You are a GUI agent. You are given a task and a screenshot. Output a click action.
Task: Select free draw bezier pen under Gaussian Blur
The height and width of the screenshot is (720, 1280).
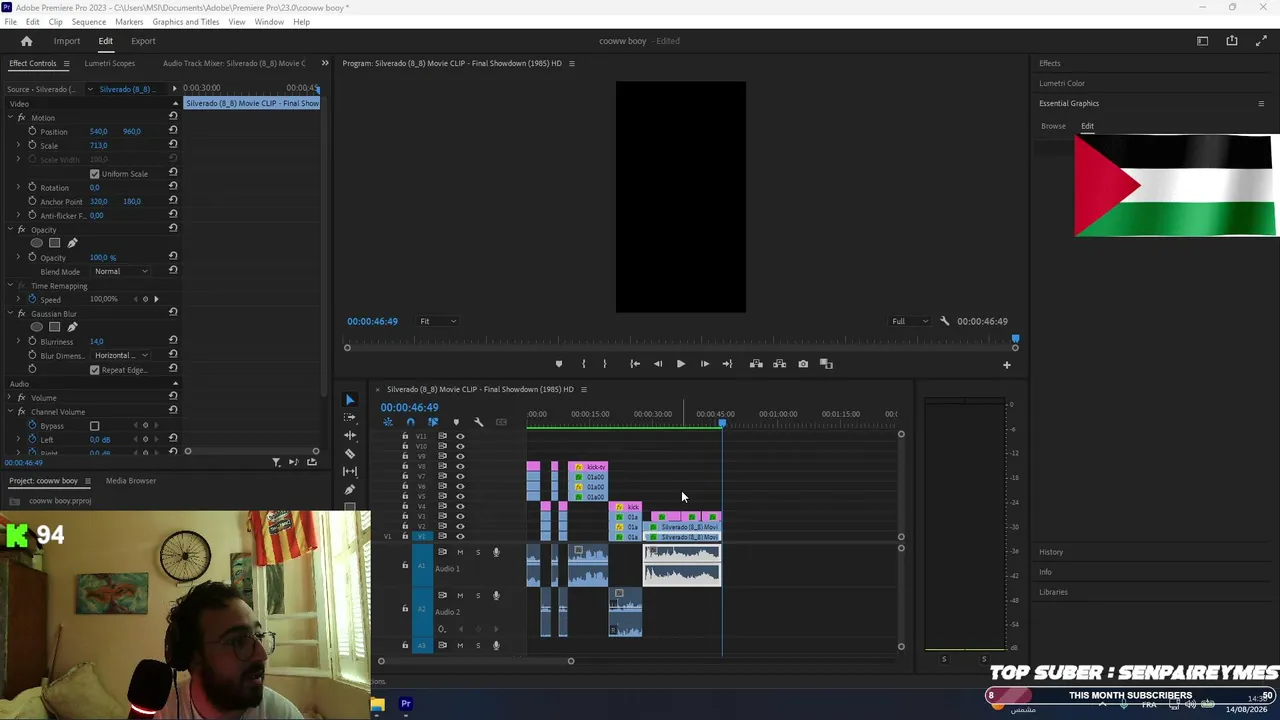coord(72,327)
